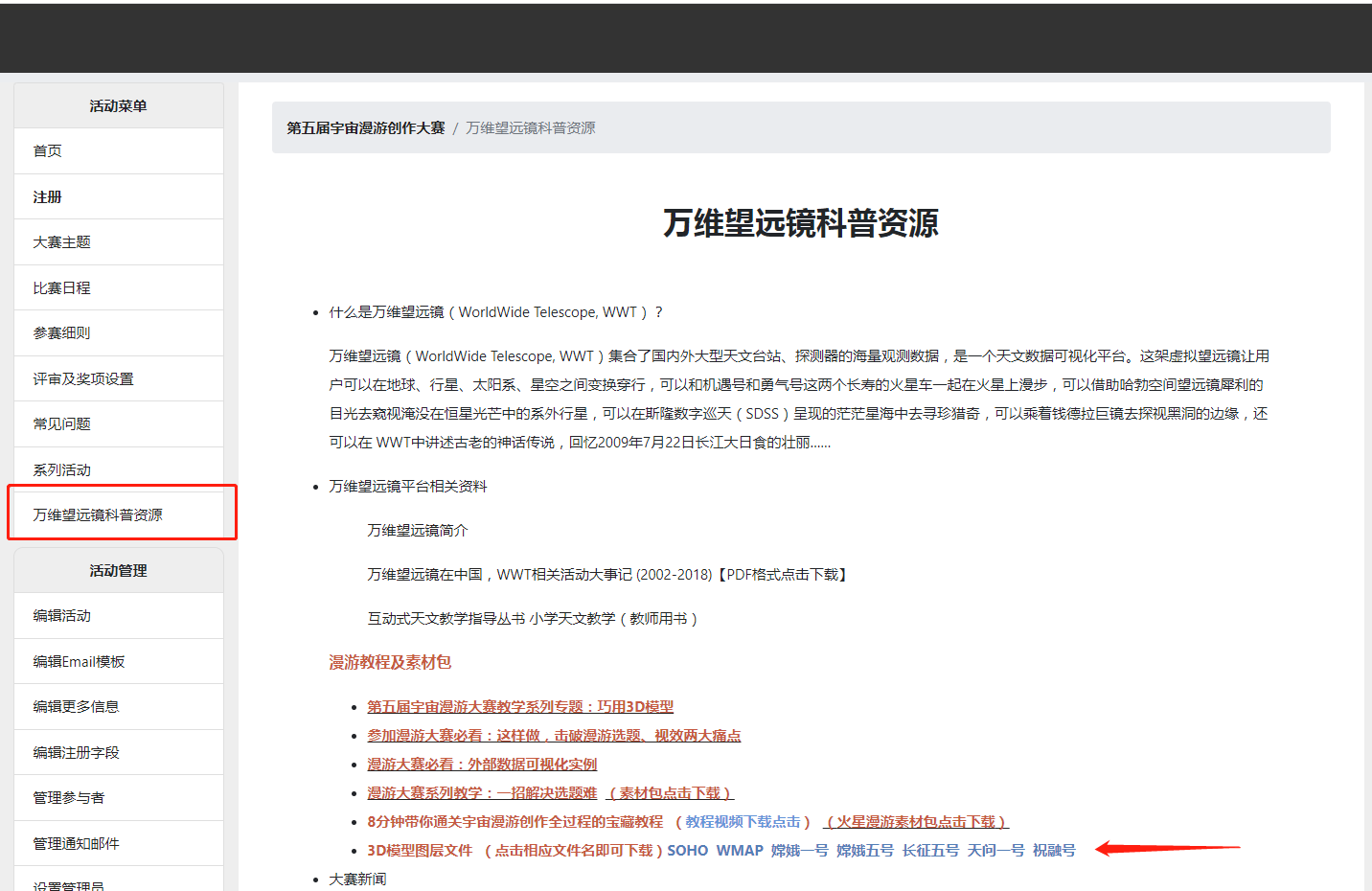
Task: Click the 系列活动 menu item
Action: click(119, 469)
